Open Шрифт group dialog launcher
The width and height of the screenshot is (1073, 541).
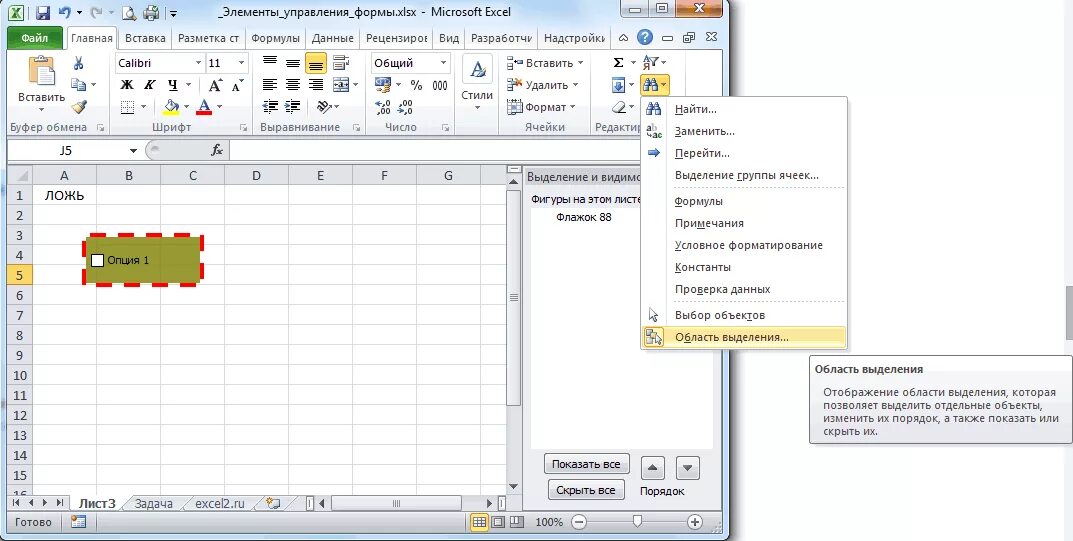pyautogui.click(x=244, y=128)
